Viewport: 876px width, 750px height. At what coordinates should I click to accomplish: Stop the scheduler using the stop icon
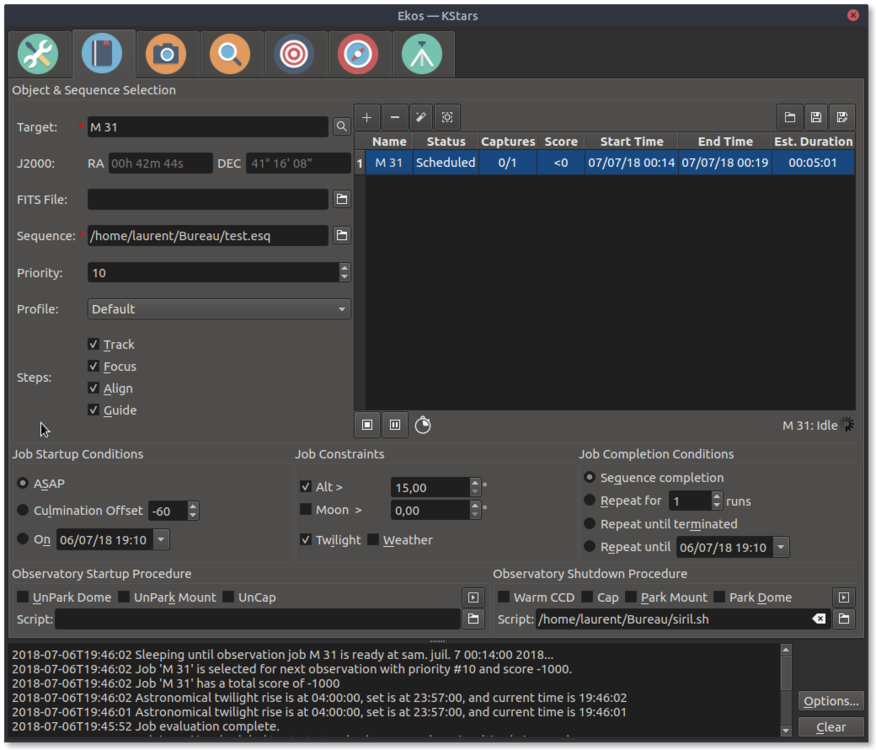tap(367, 425)
